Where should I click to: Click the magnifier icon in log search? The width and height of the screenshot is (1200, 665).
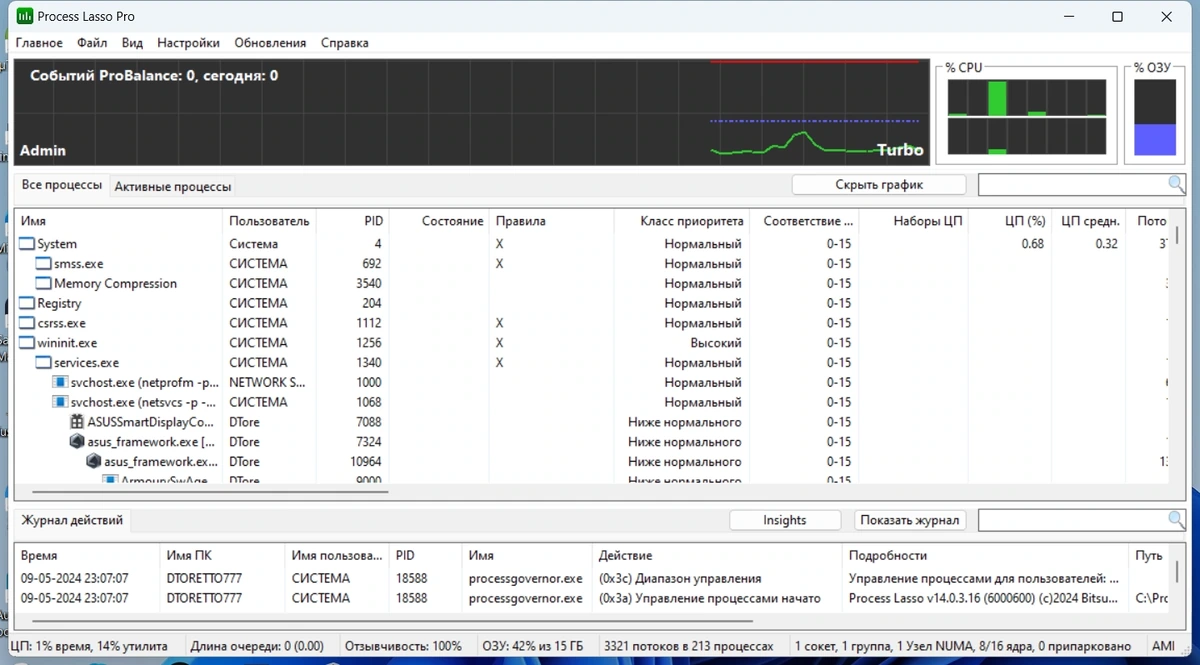point(1176,519)
